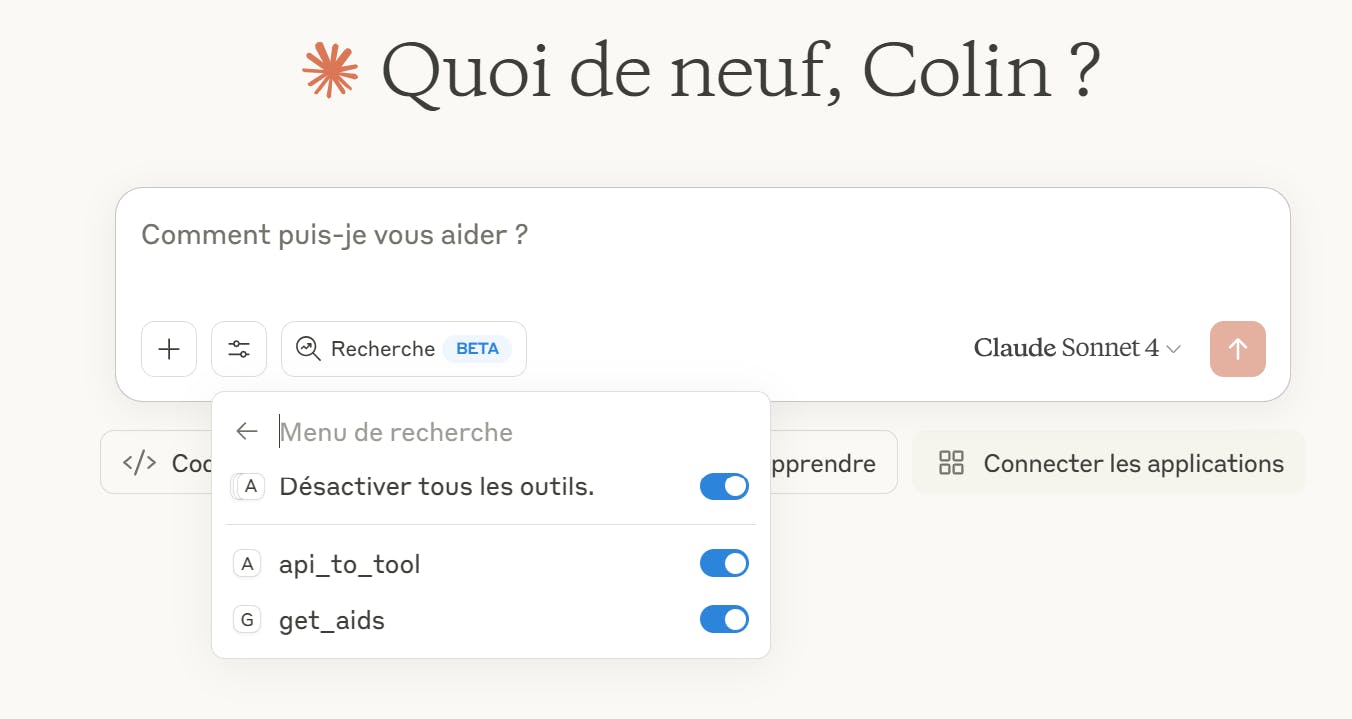The width and height of the screenshot is (1352, 719).
Task: Open the Claude Sonnet 4 model dropdown
Action: (1077, 349)
